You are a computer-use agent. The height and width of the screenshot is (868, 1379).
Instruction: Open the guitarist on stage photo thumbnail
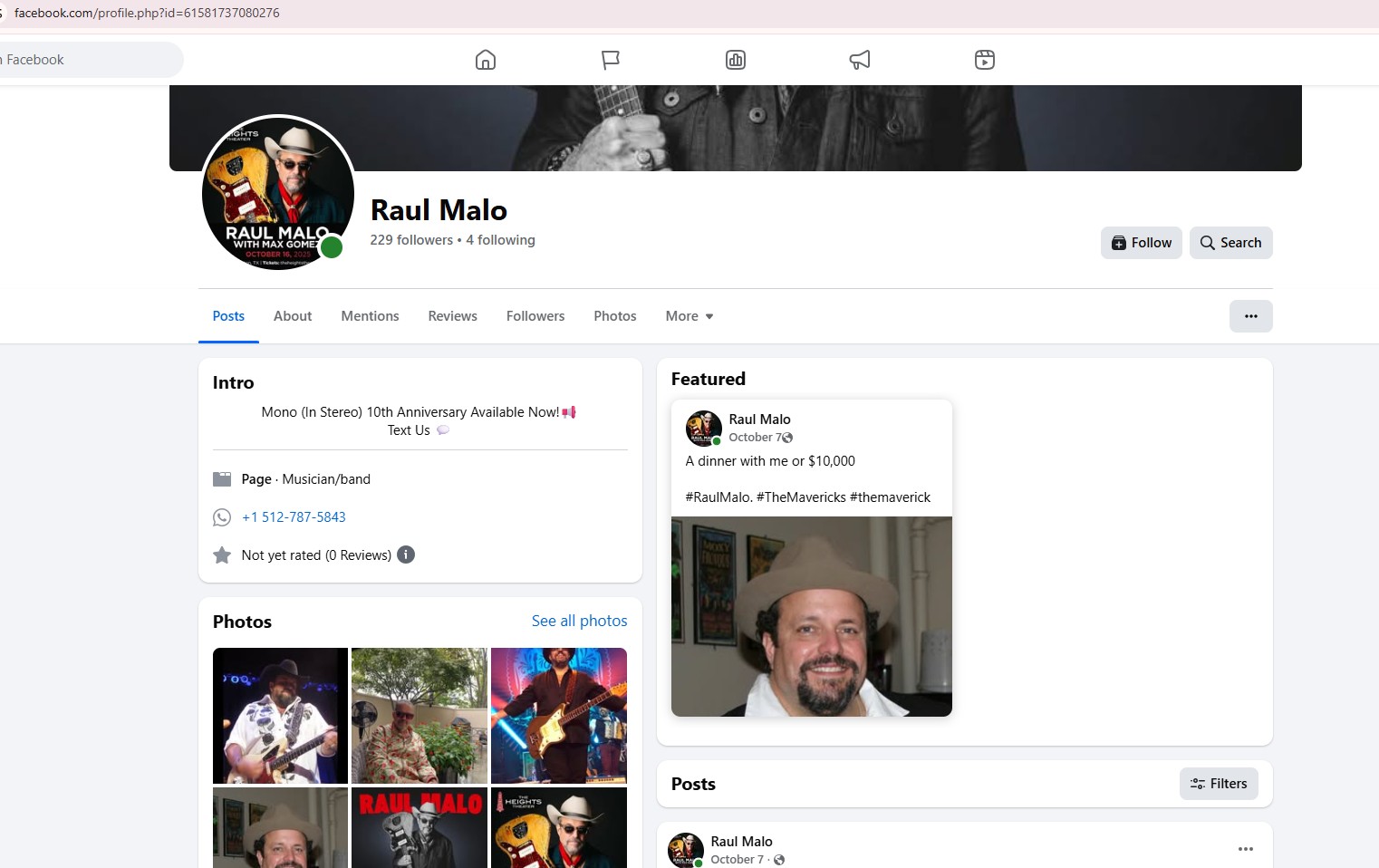point(280,716)
